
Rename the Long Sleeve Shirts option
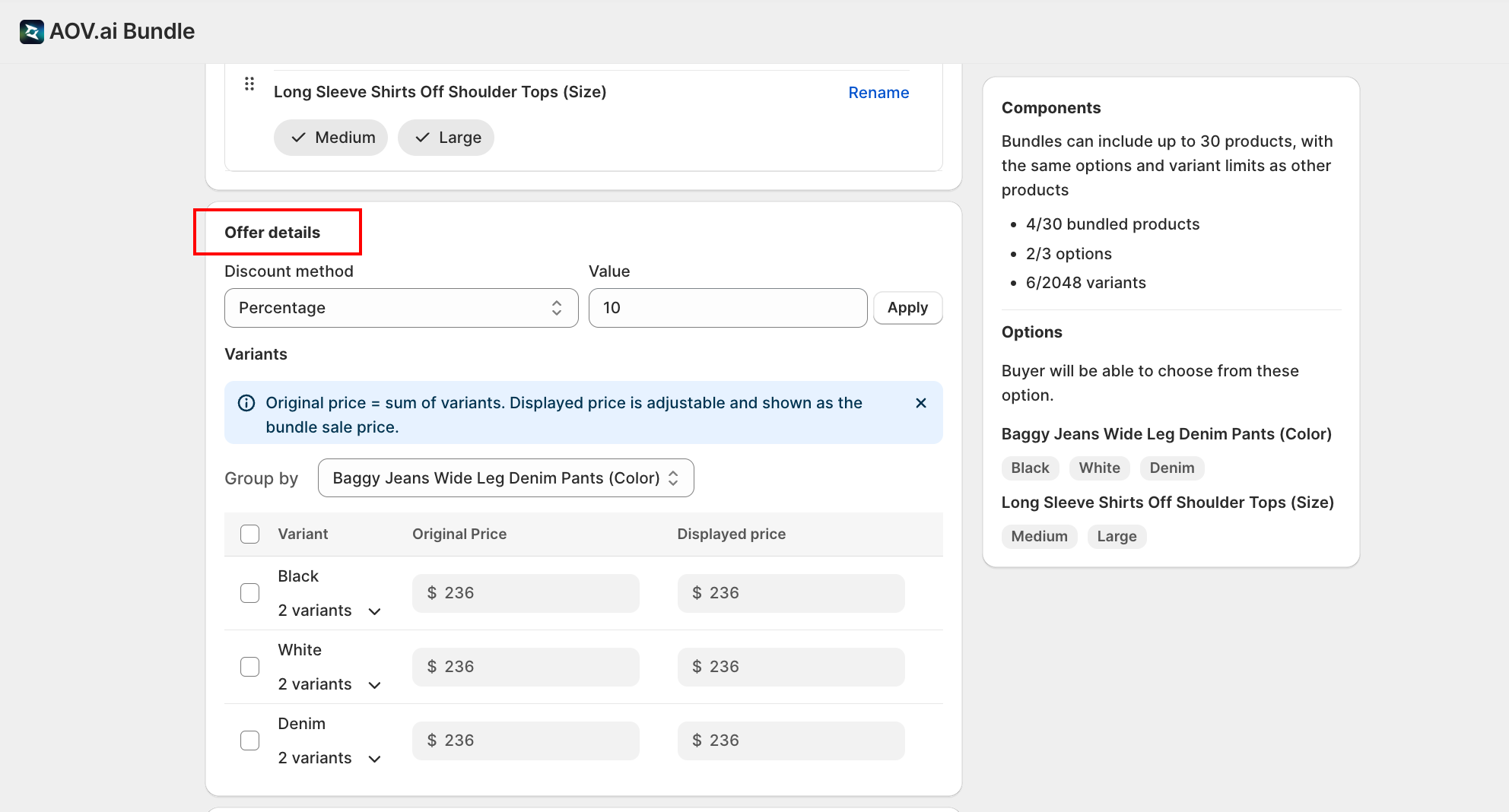[x=878, y=93]
